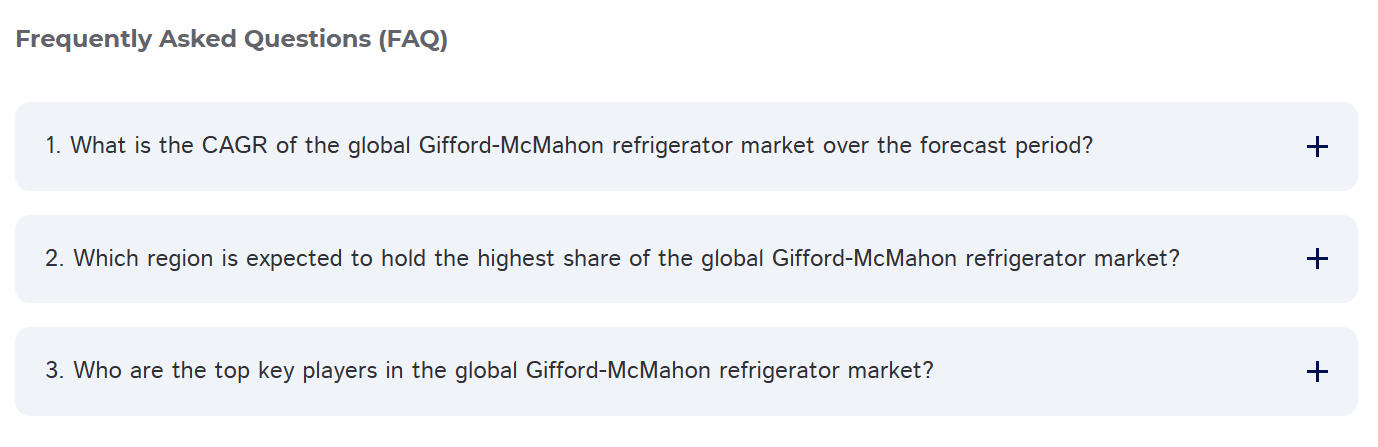Click the number '3.' of third question
Image resolution: width=1378 pixels, height=447 pixels.
(x=56, y=371)
